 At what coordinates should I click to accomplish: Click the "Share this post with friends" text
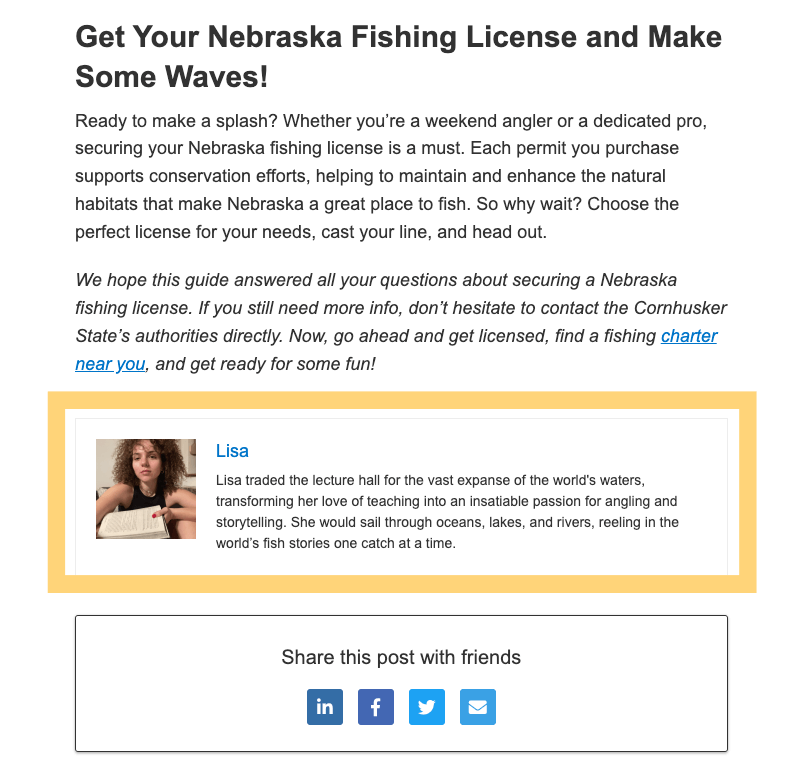coord(401,657)
